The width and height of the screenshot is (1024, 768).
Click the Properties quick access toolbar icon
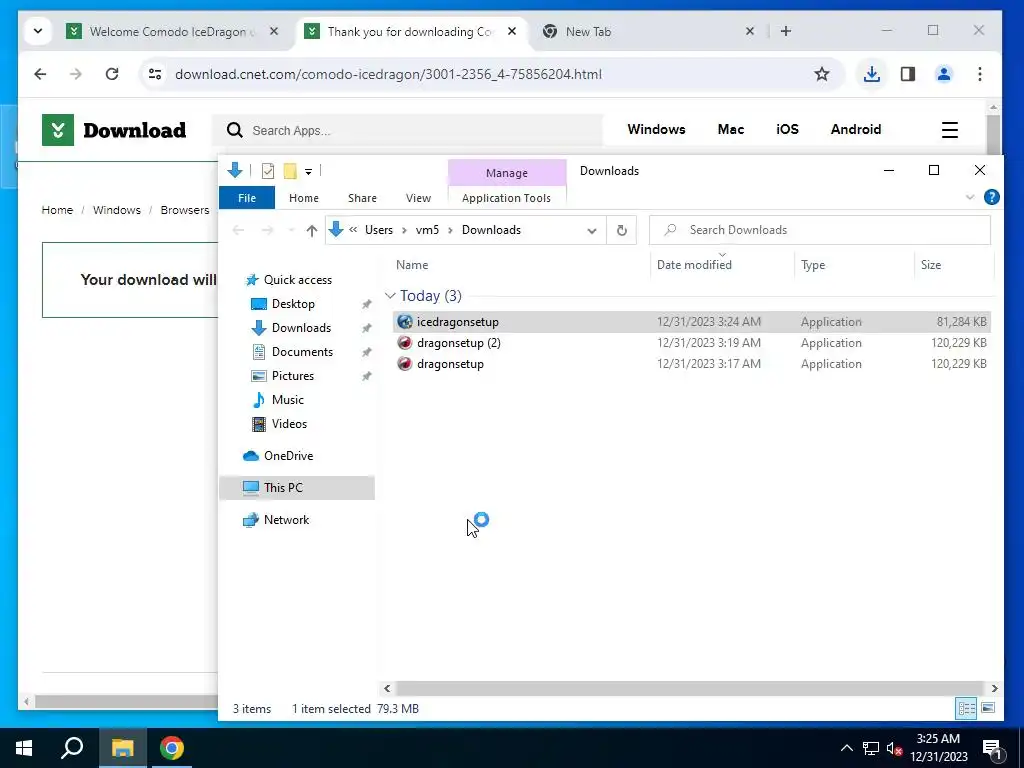tap(268, 171)
